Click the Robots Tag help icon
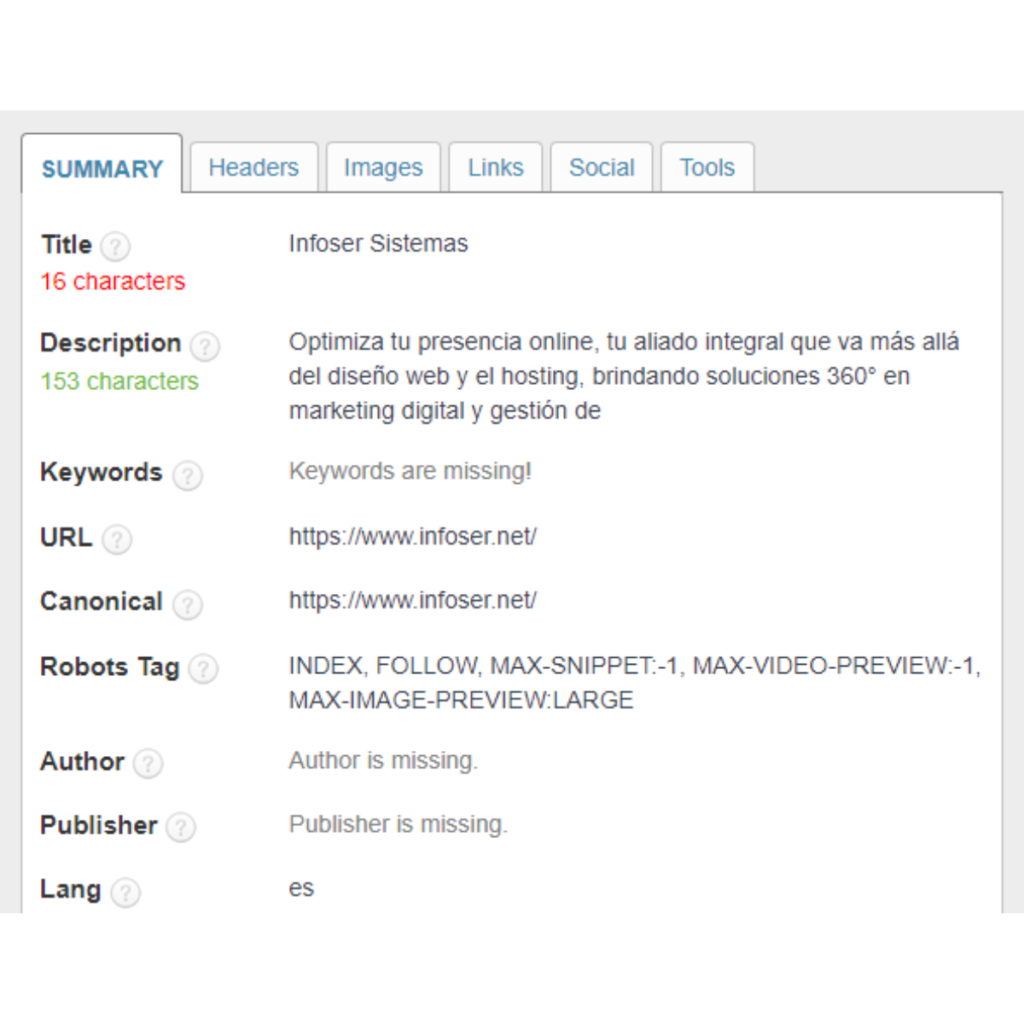This screenshot has width=1024, height=1024. click(203, 669)
